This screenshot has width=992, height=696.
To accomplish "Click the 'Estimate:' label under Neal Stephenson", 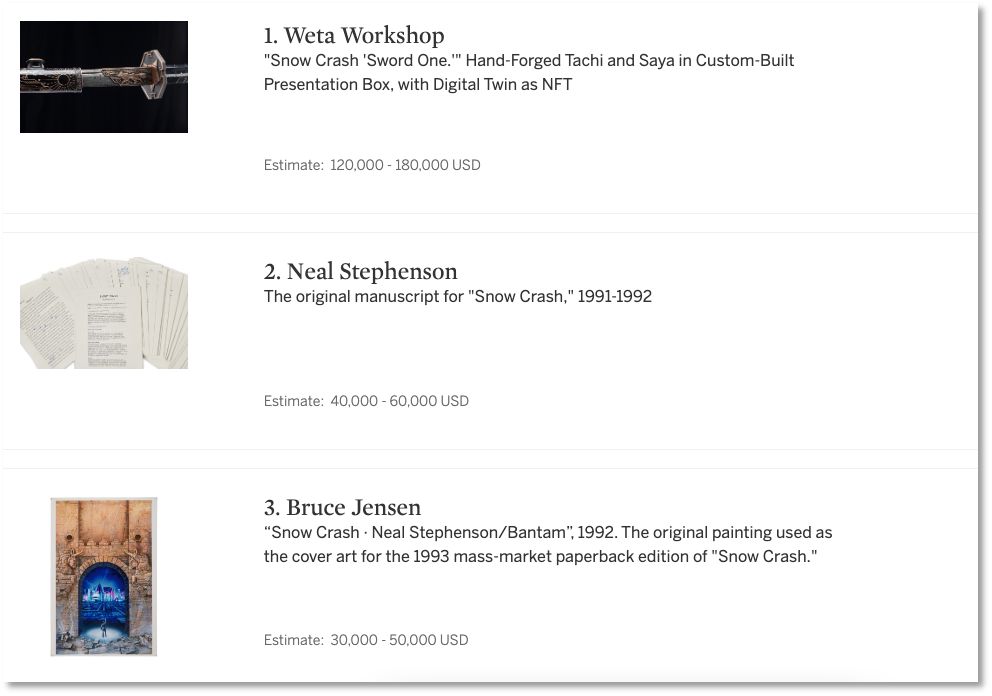I will (x=293, y=401).
